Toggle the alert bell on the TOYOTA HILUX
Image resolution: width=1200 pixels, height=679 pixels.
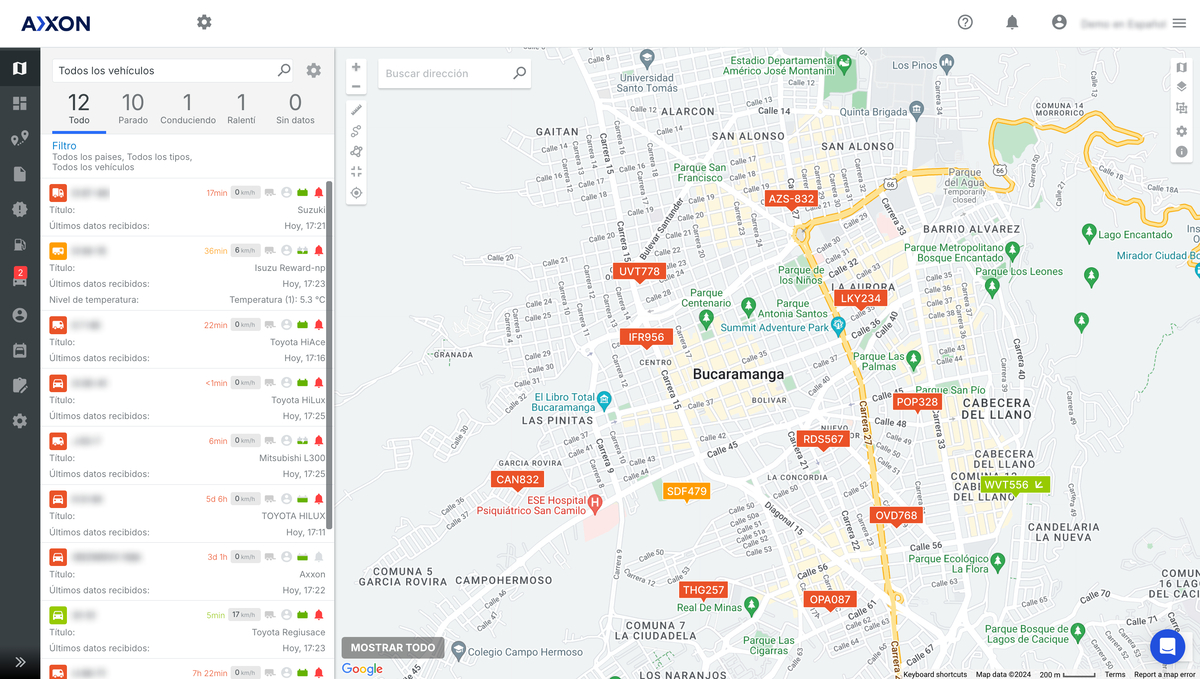pyautogui.click(x=319, y=498)
